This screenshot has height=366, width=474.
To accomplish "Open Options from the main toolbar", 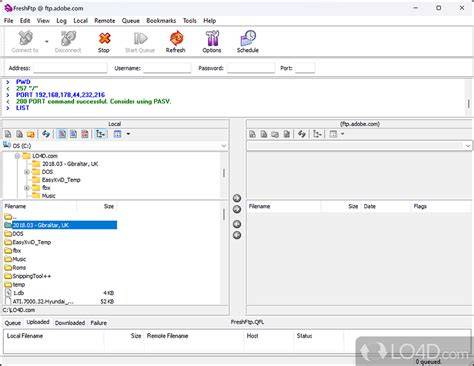I will tap(212, 42).
